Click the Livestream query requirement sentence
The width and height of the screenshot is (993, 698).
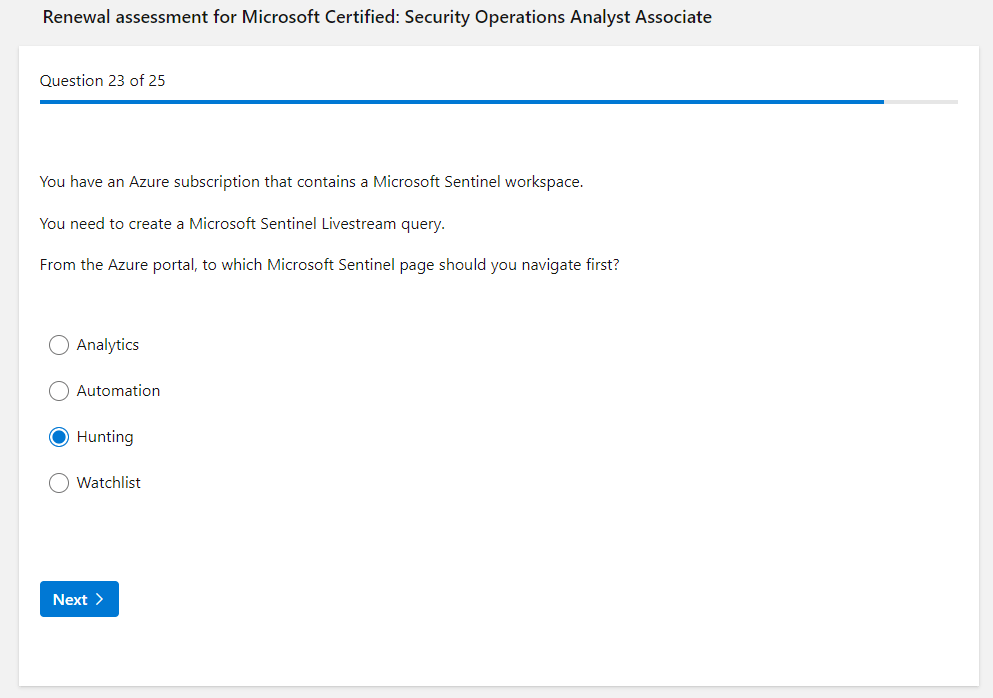[242, 224]
